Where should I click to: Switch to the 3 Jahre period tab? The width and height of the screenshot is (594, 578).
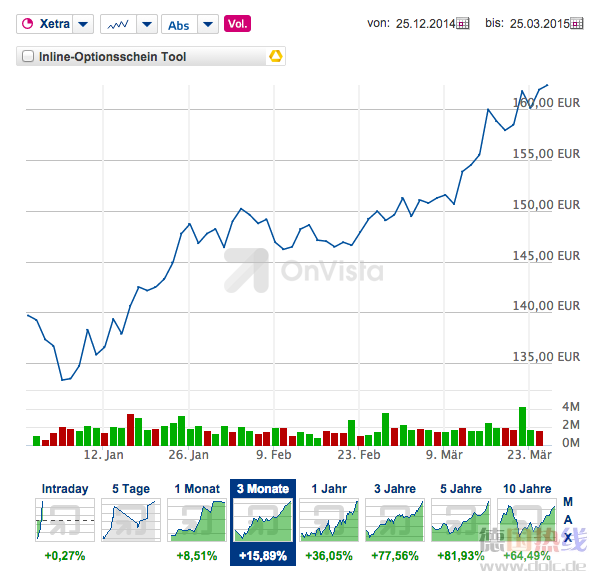(395, 489)
